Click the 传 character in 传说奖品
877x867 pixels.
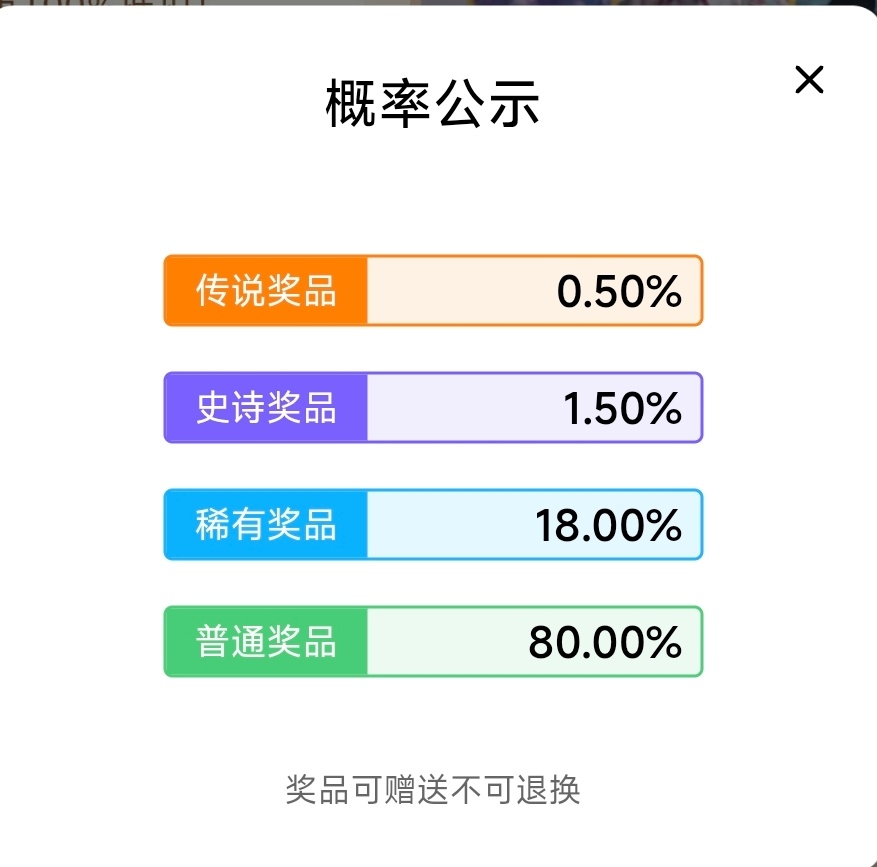coord(213,290)
